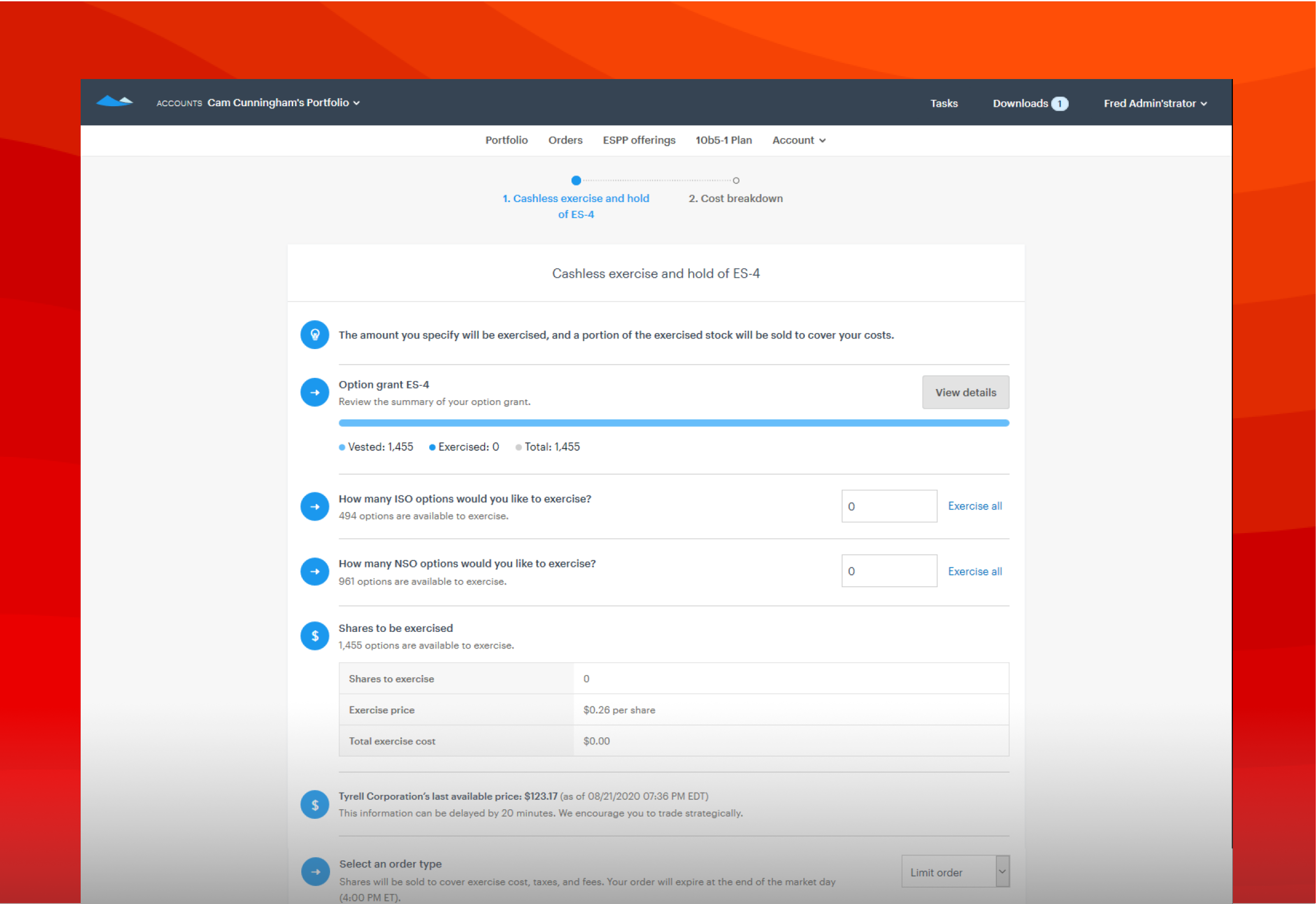Click the Downloads count badge

[x=1060, y=104]
